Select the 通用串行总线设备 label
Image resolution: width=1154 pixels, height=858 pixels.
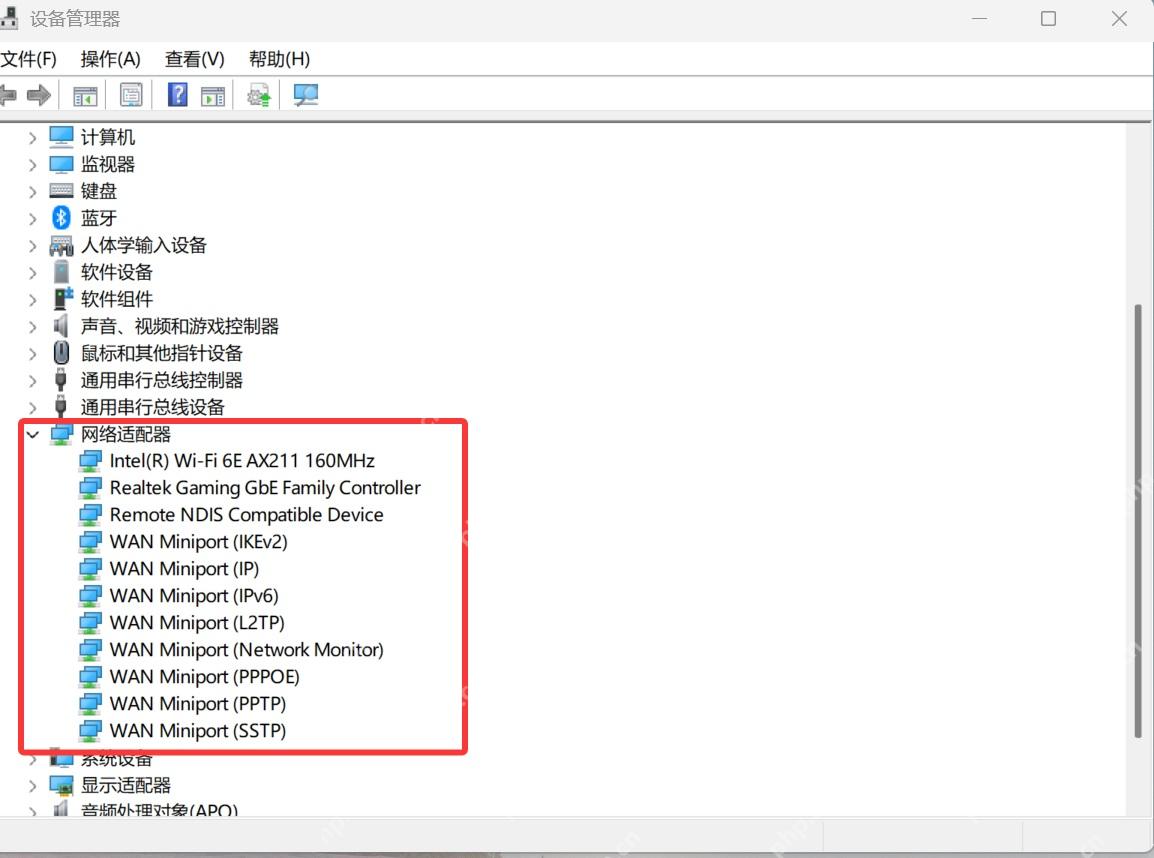coord(152,407)
